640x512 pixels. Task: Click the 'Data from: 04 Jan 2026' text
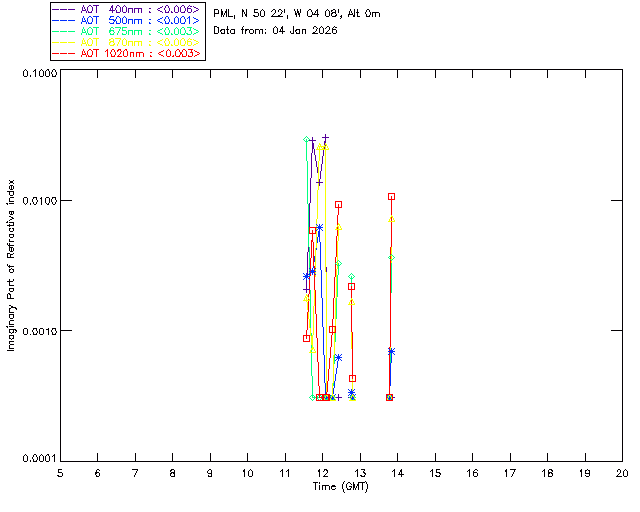pyautogui.click(x=275, y=31)
